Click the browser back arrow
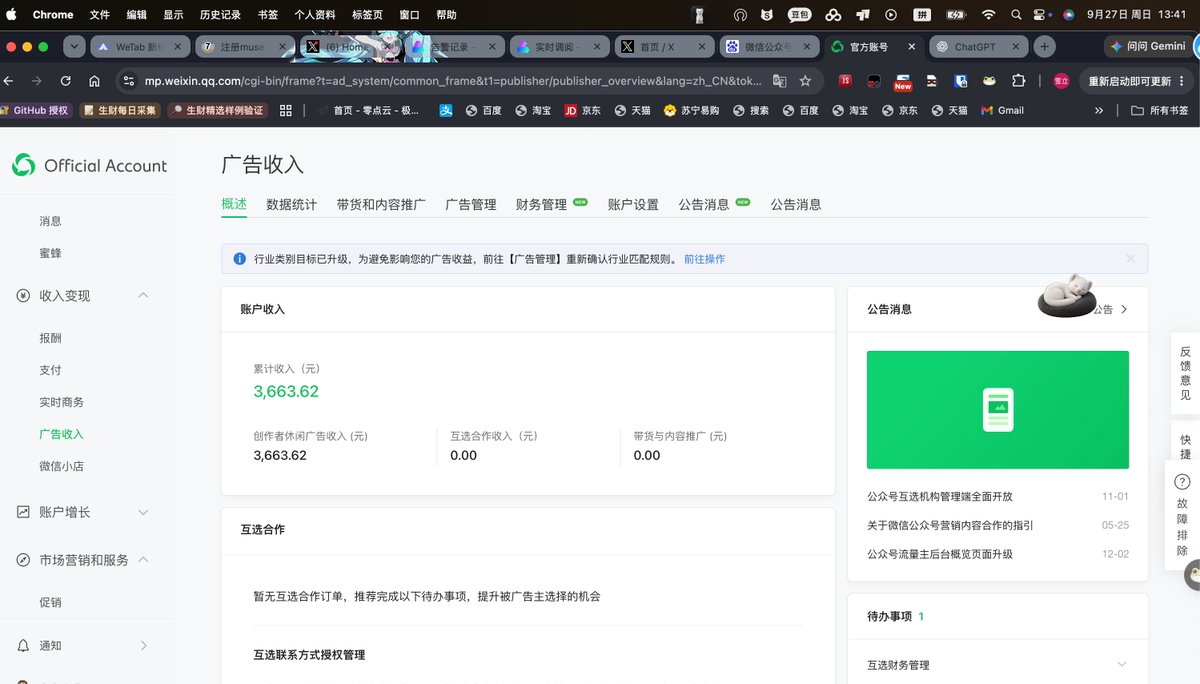Screen dimensions: 1200x684 click(10, 81)
